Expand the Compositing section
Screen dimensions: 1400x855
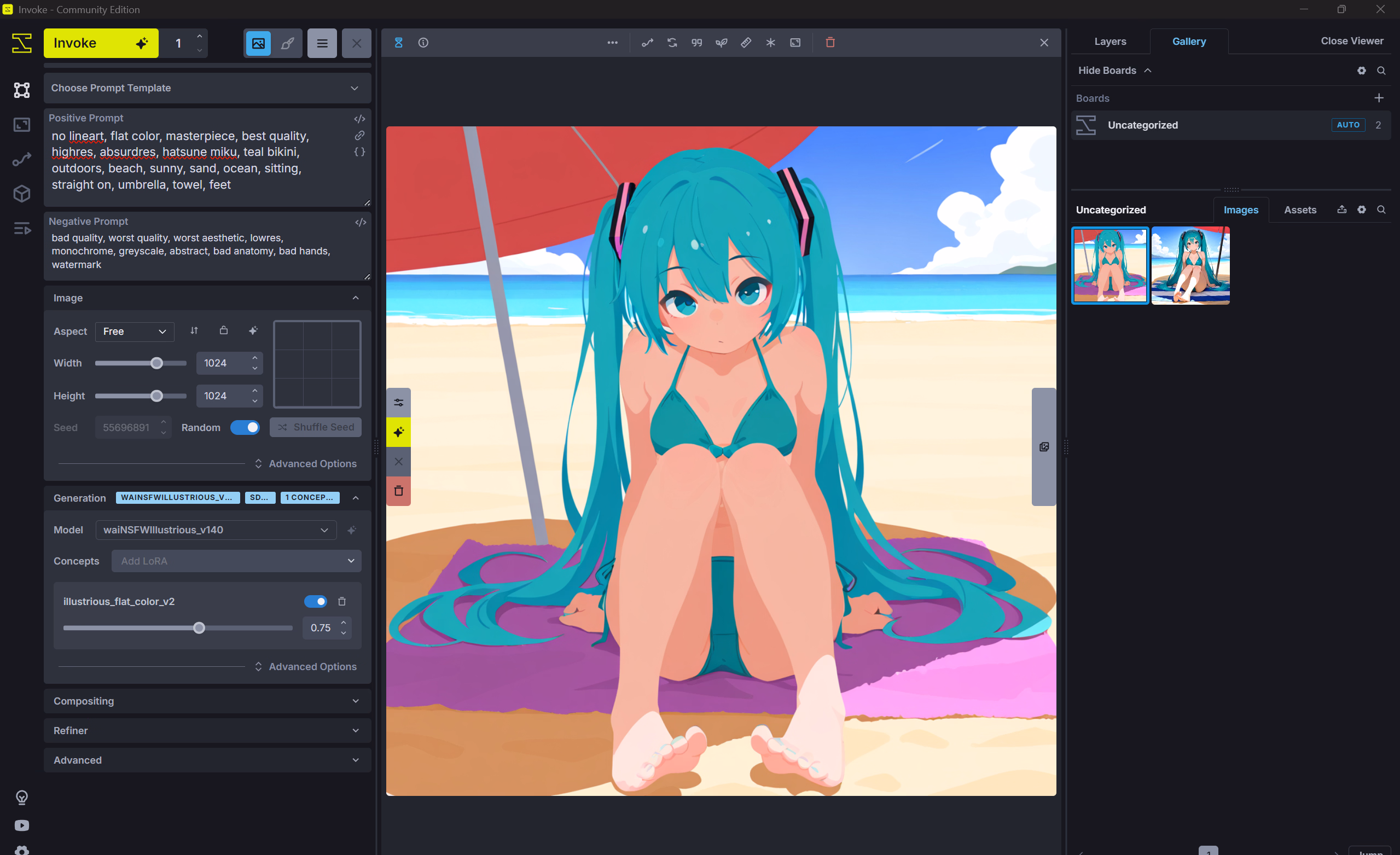click(x=207, y=701)
